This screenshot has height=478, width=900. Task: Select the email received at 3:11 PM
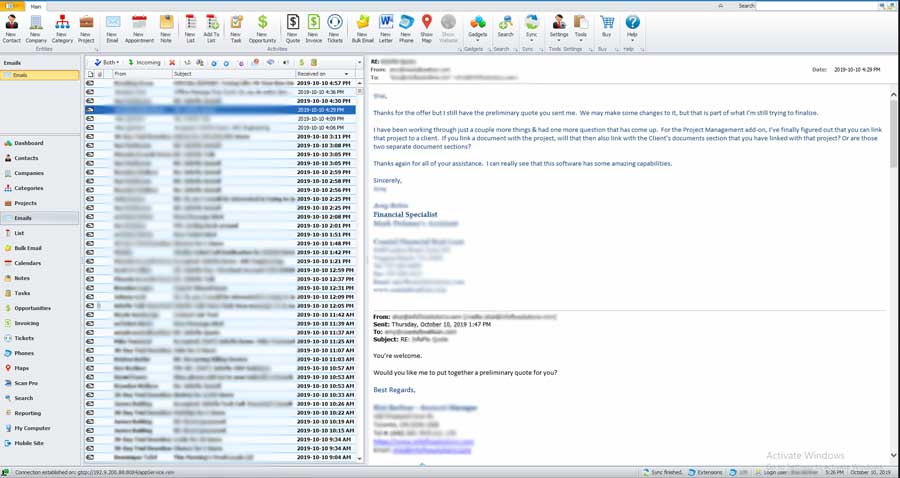220,137
